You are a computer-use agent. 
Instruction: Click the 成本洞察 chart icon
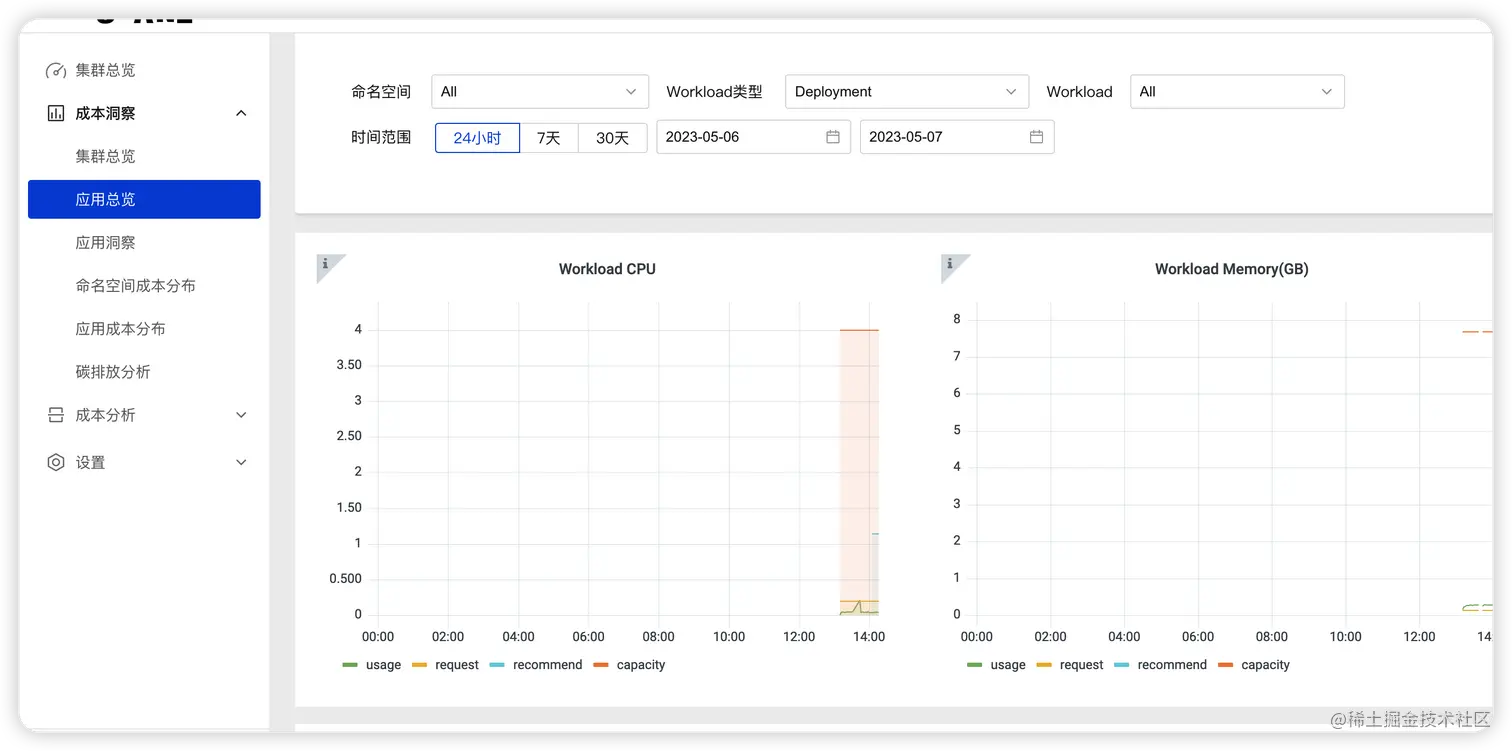click(56, 113)
